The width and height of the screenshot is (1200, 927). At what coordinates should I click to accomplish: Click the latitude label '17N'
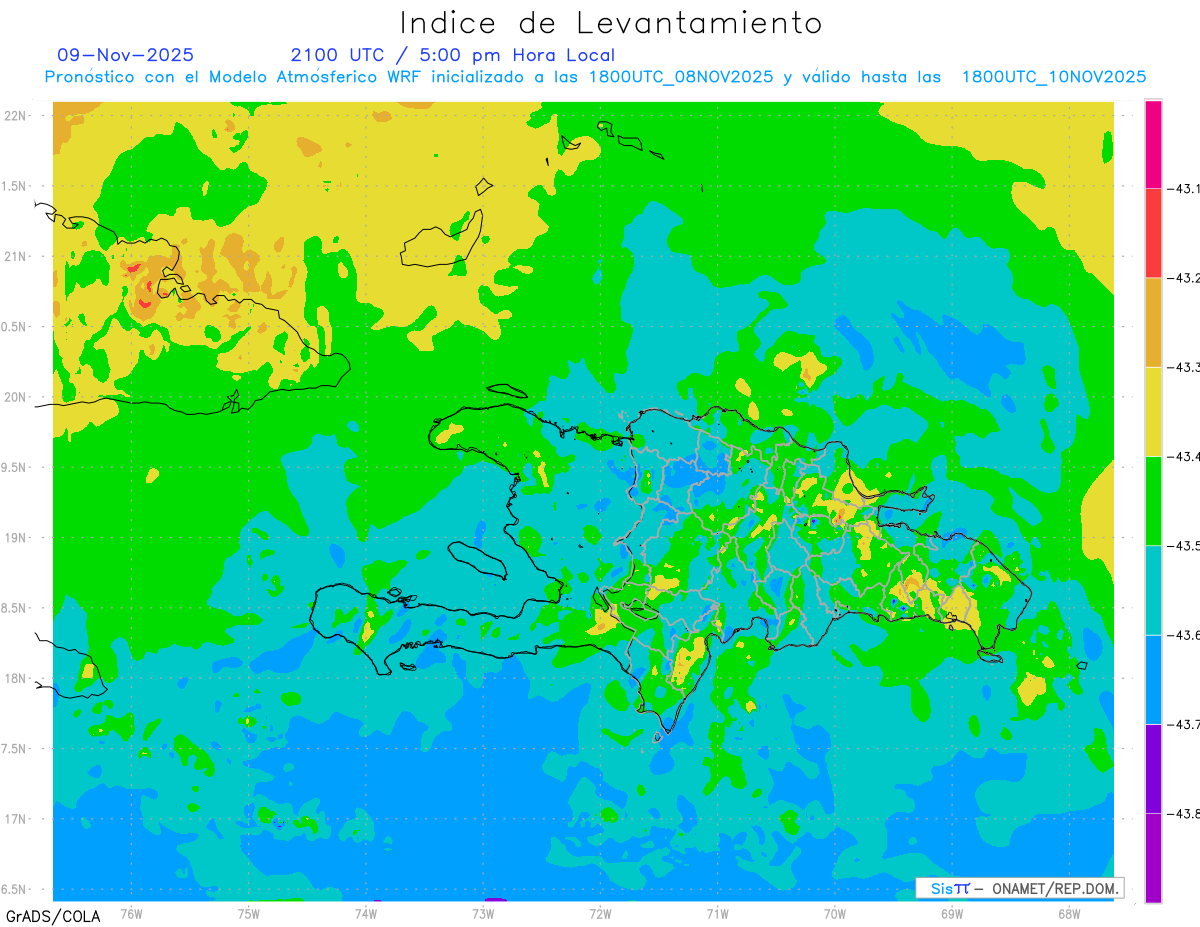15,819
